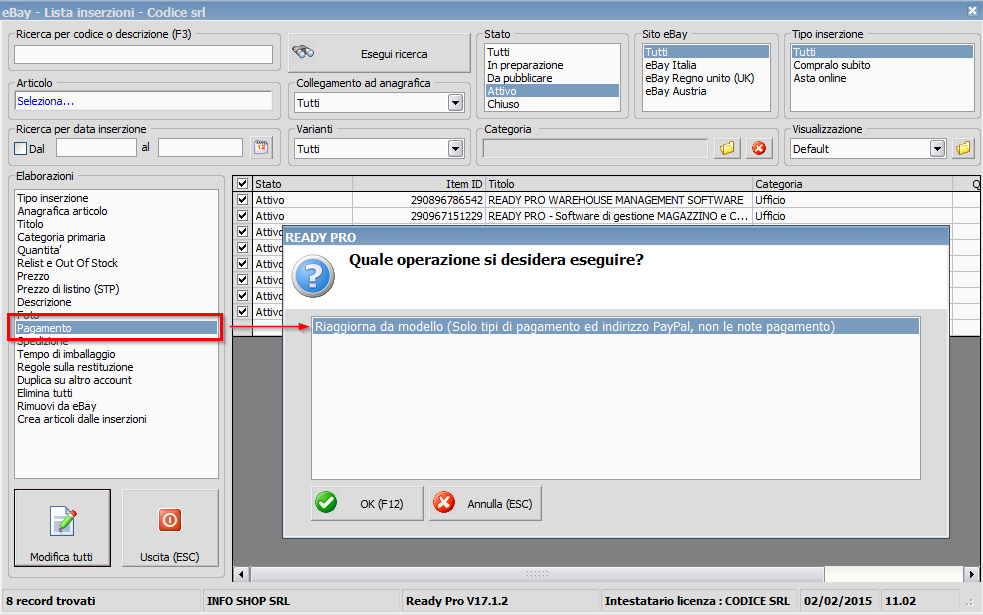The image size is (983, 615).
Task: Click the 'Item ID' column header
Action: click(419, 184)
